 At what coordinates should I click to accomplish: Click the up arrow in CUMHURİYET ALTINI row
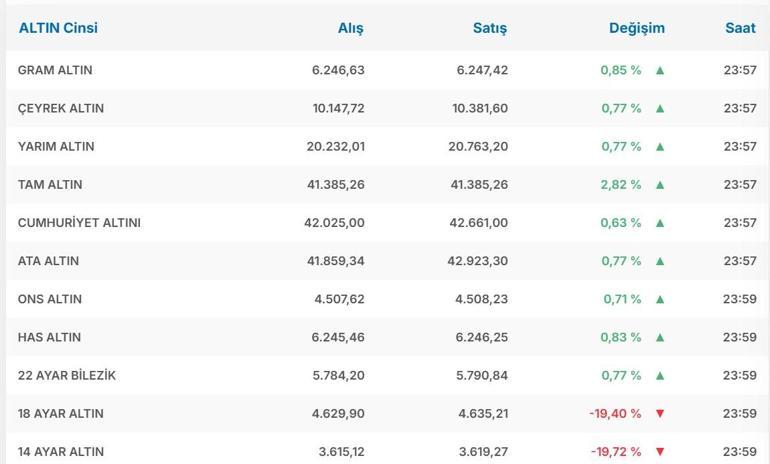point(660,223)
